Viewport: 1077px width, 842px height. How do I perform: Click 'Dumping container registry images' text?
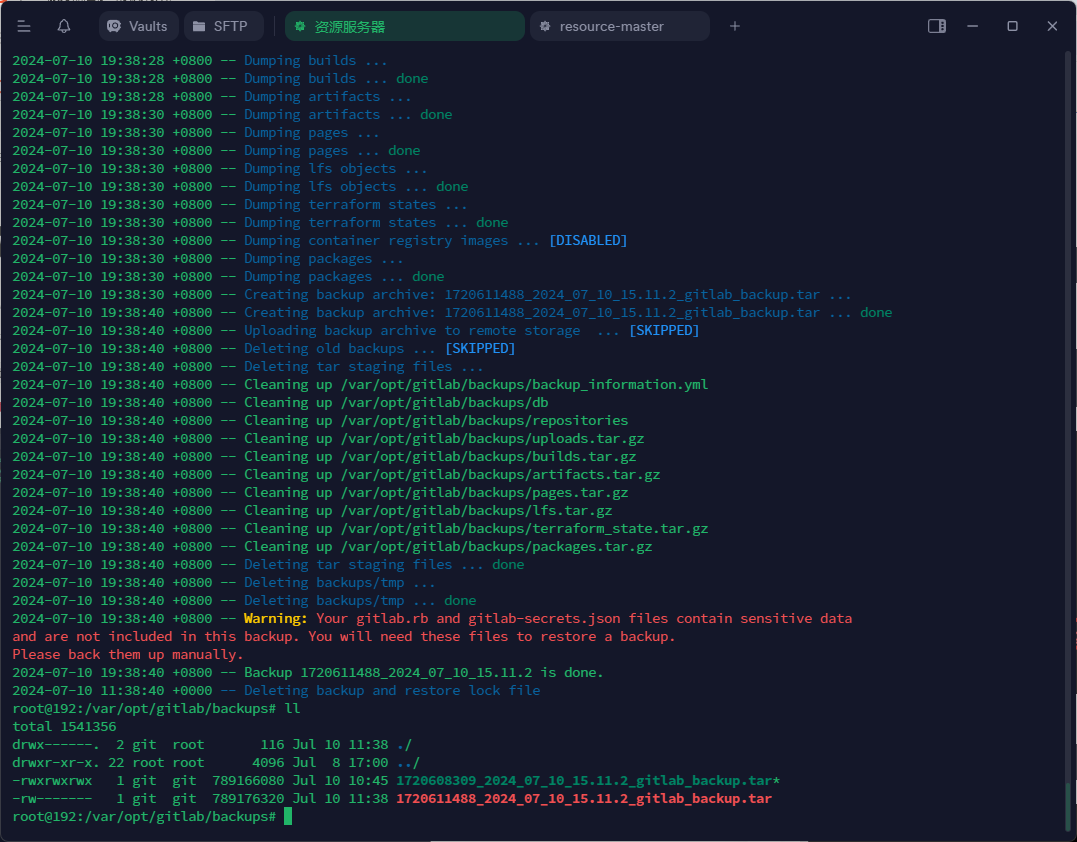tap(376, 240)
